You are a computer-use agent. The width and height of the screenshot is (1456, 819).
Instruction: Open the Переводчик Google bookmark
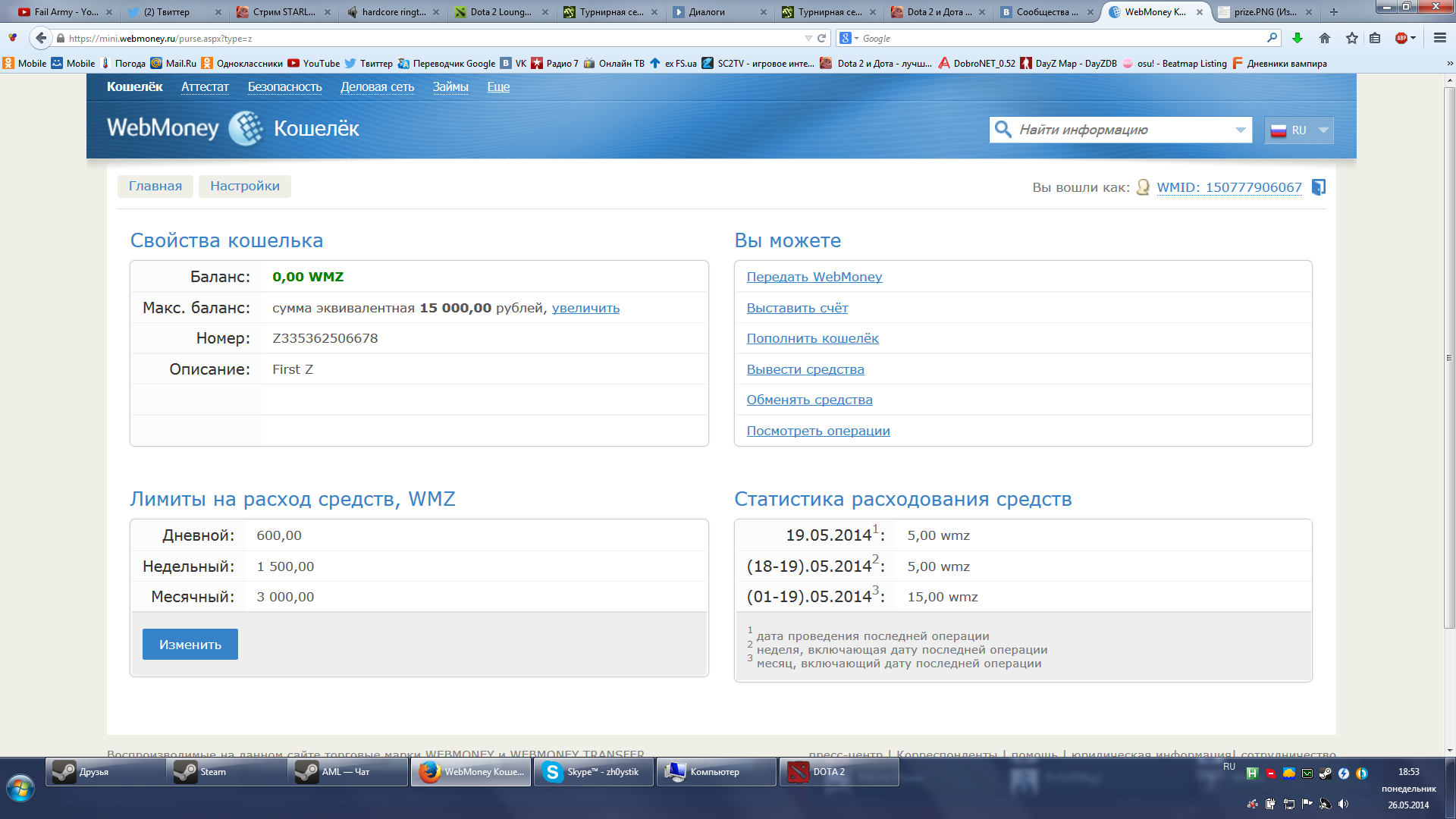[446, 64]
